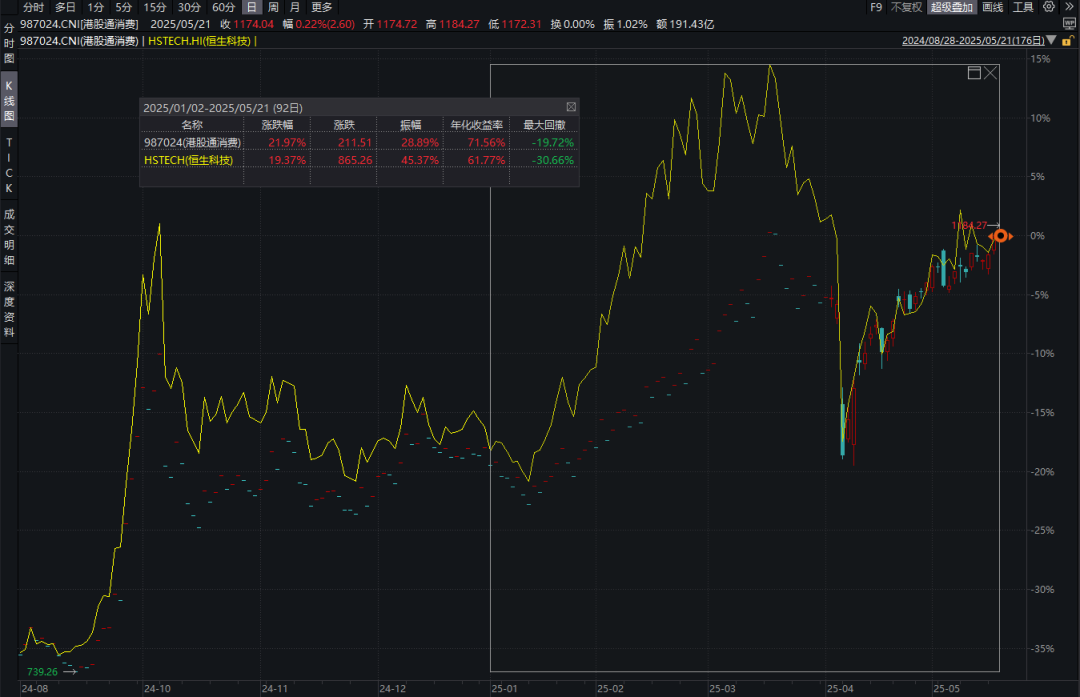Close the selected range rectangle
This screenshot has height=697, width=1080.
(990, 72)
